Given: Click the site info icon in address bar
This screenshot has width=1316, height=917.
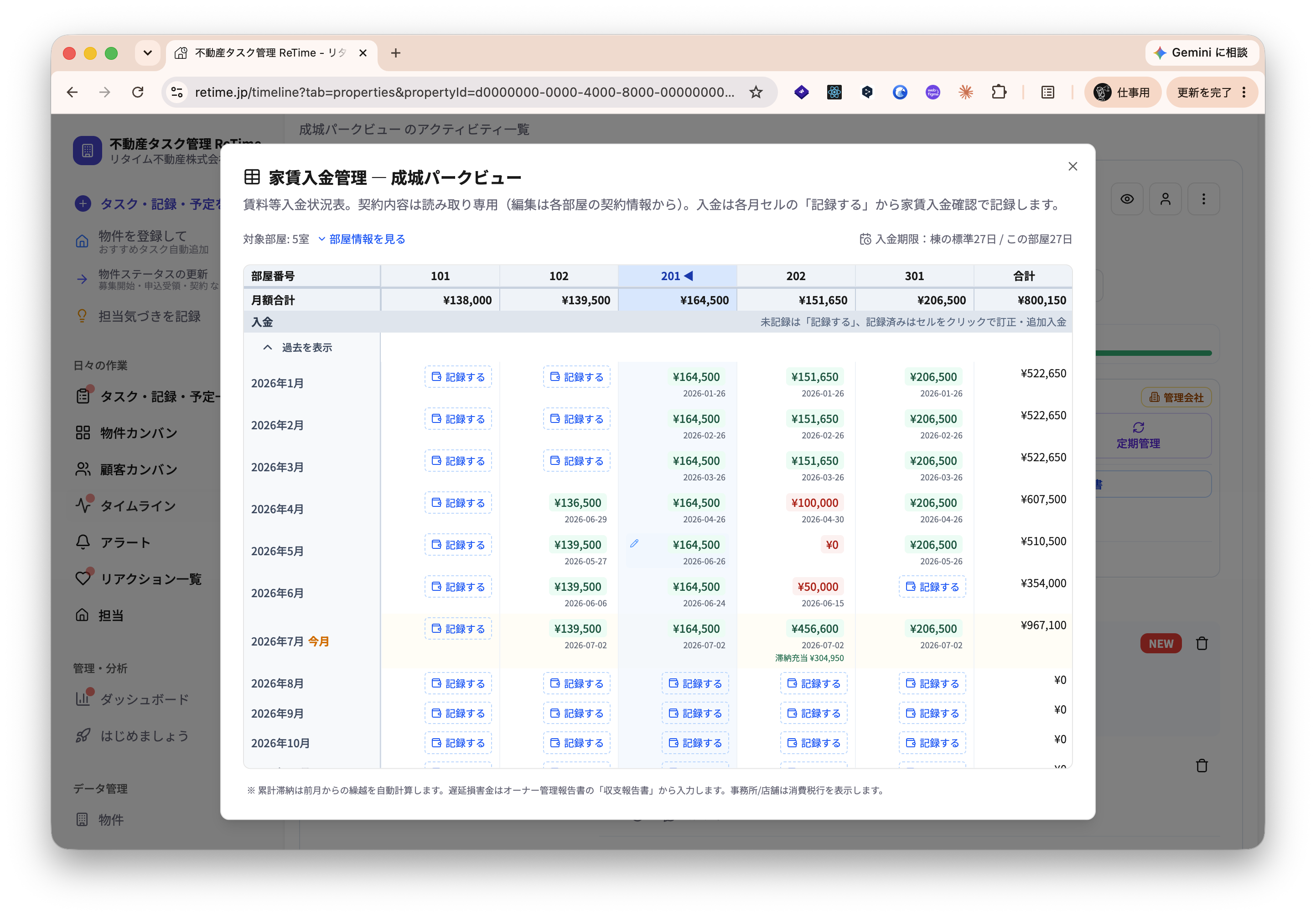Looking at the screenshot, I should (x=177, y=92).
